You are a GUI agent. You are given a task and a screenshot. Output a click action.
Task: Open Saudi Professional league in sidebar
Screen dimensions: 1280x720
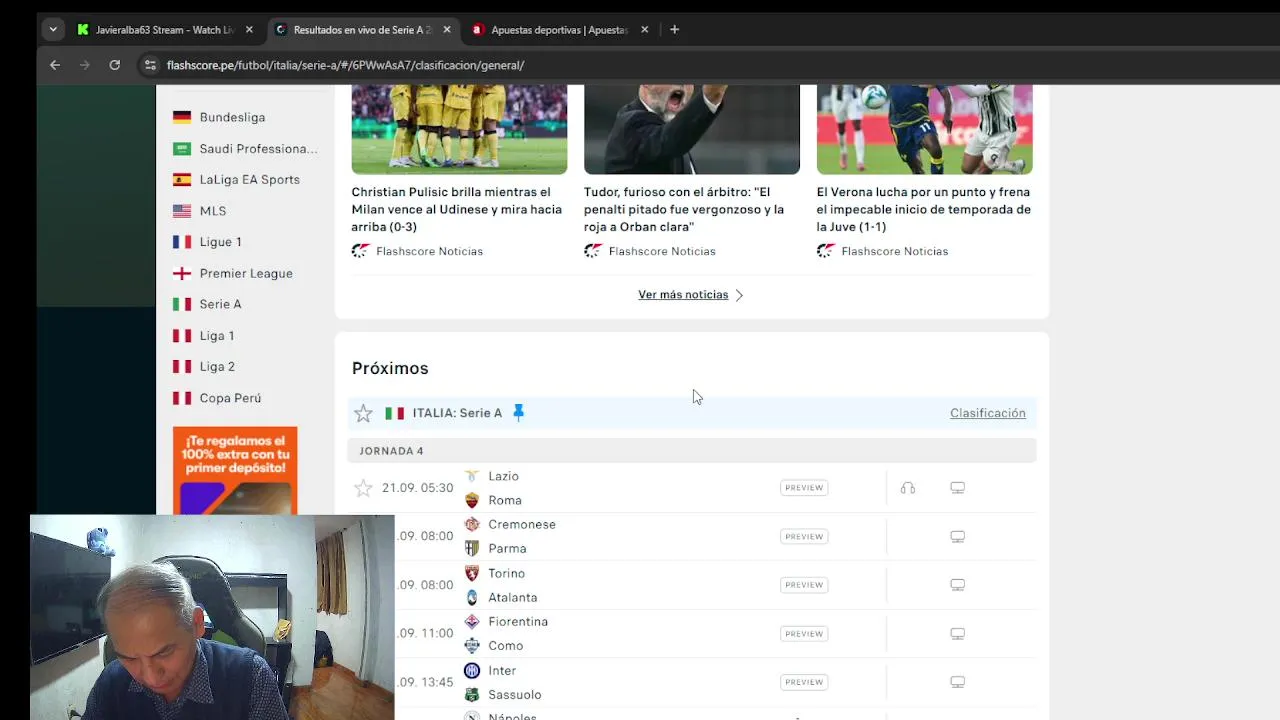258,149
